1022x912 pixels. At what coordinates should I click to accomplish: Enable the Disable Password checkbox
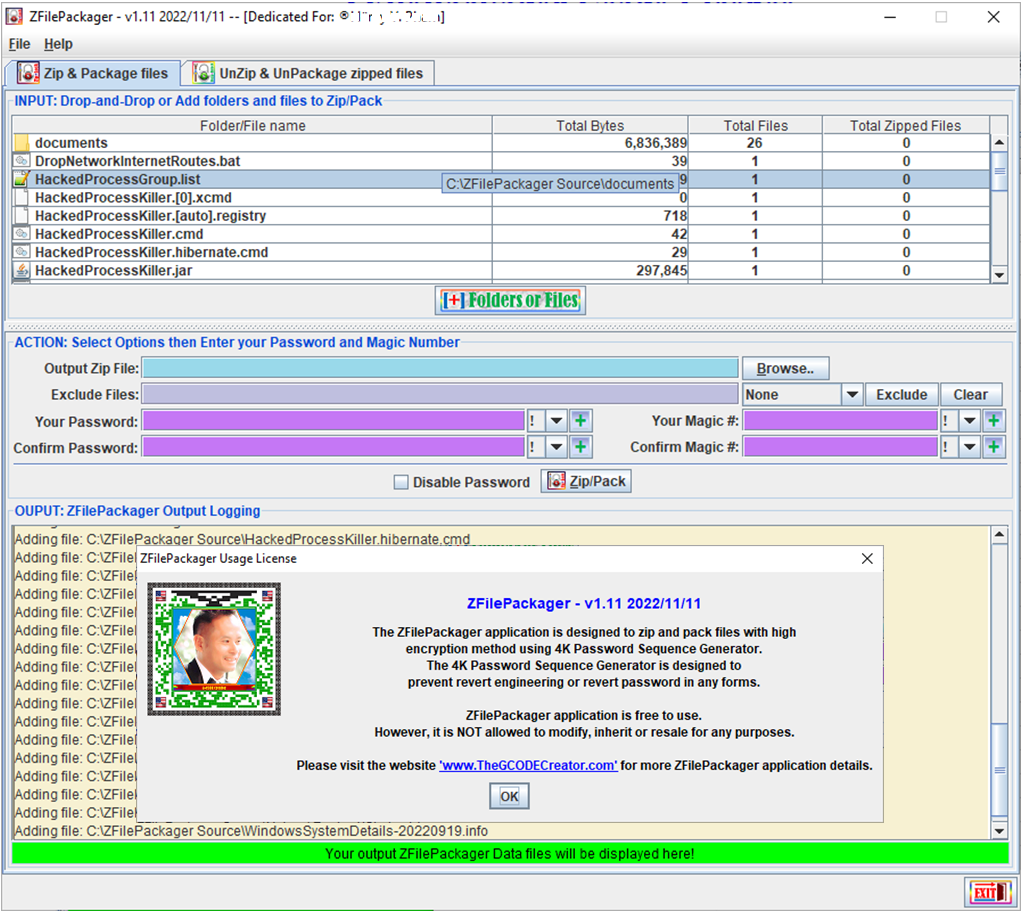click(401, 482)
